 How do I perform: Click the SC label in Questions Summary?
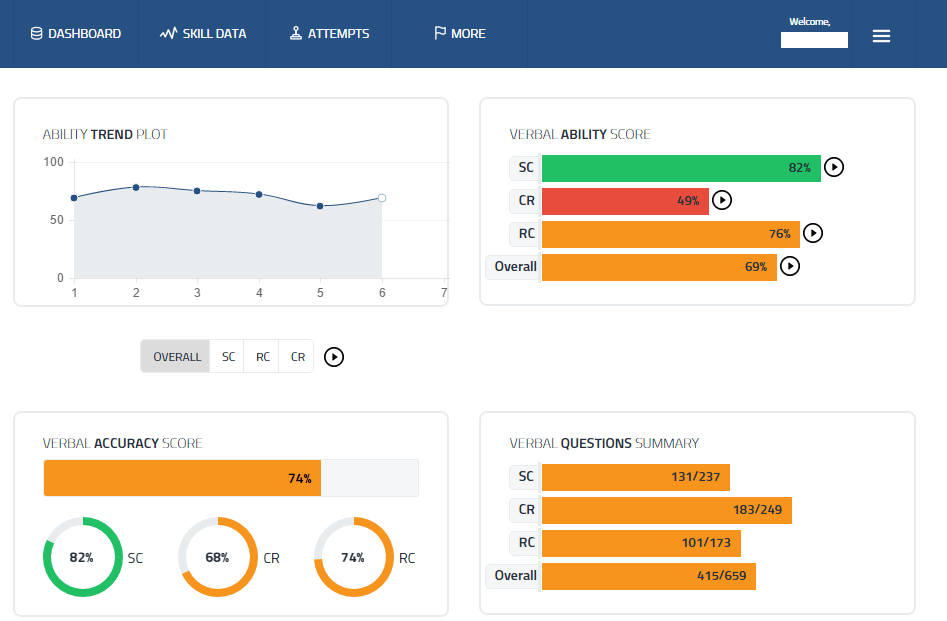524,477
